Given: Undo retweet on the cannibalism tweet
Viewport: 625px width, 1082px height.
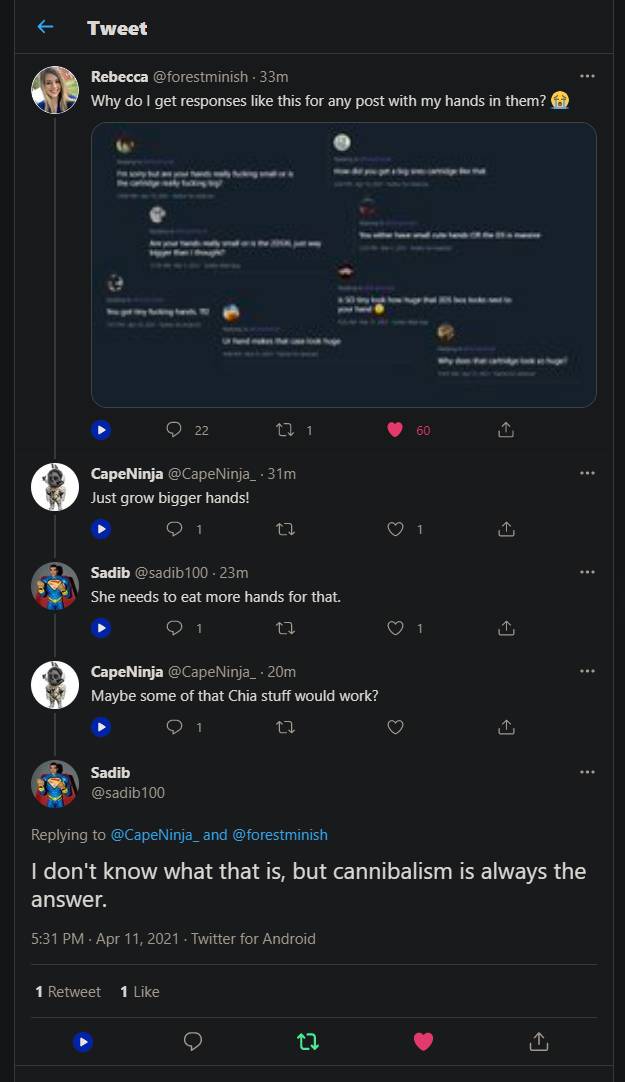Looking at the screenshot, I should [308, 1042].
